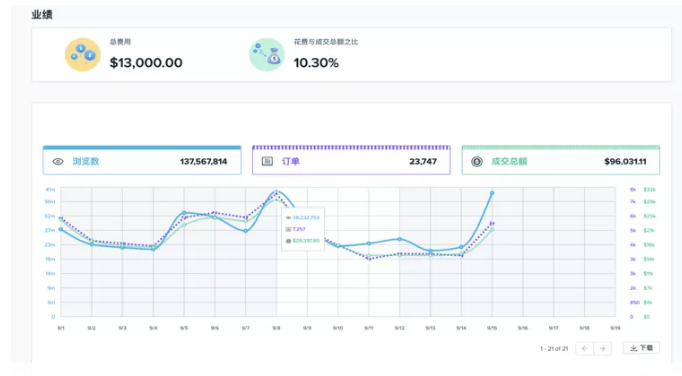Click the 7,257 orders value in the tooltip
The height and width of the screenshot is (376, 682).
[x=299, y=229]
